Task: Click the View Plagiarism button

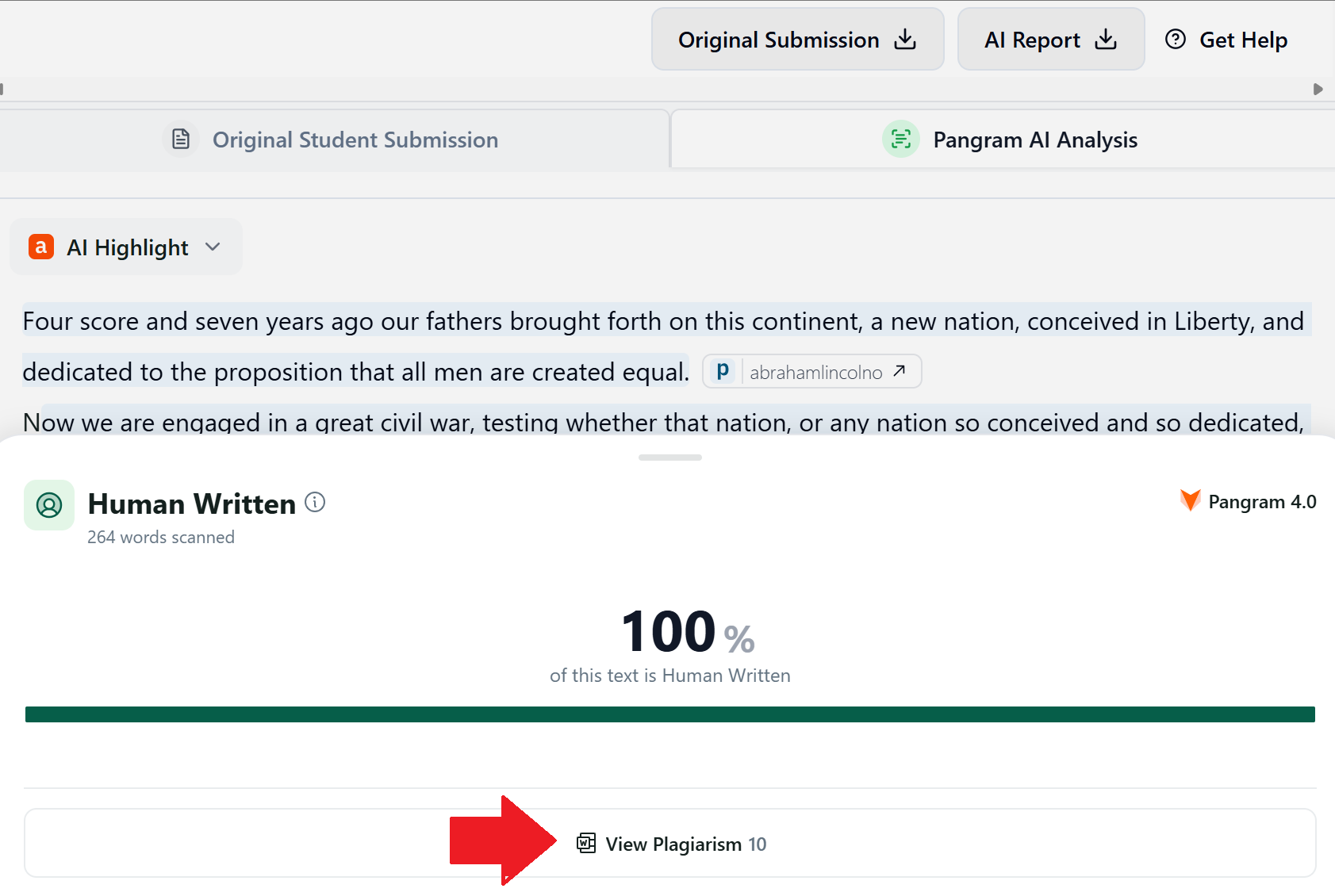Action: (x=670, y=843)
